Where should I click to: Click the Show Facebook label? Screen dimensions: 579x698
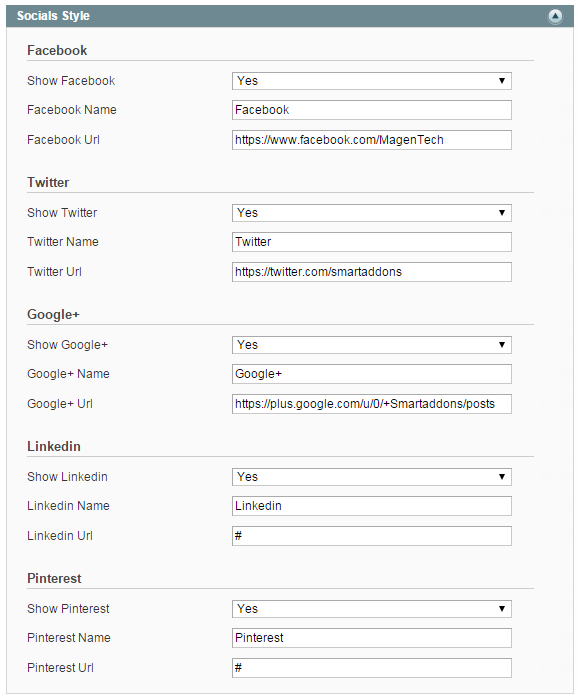71,81
